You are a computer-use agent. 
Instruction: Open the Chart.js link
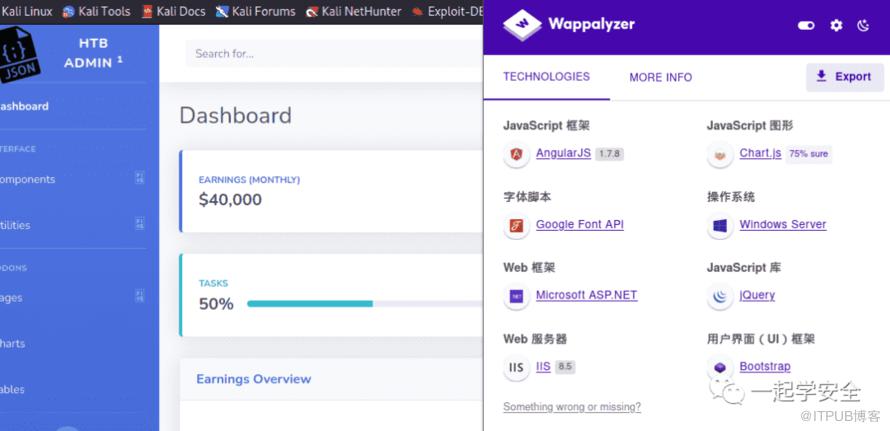point(760,153)
